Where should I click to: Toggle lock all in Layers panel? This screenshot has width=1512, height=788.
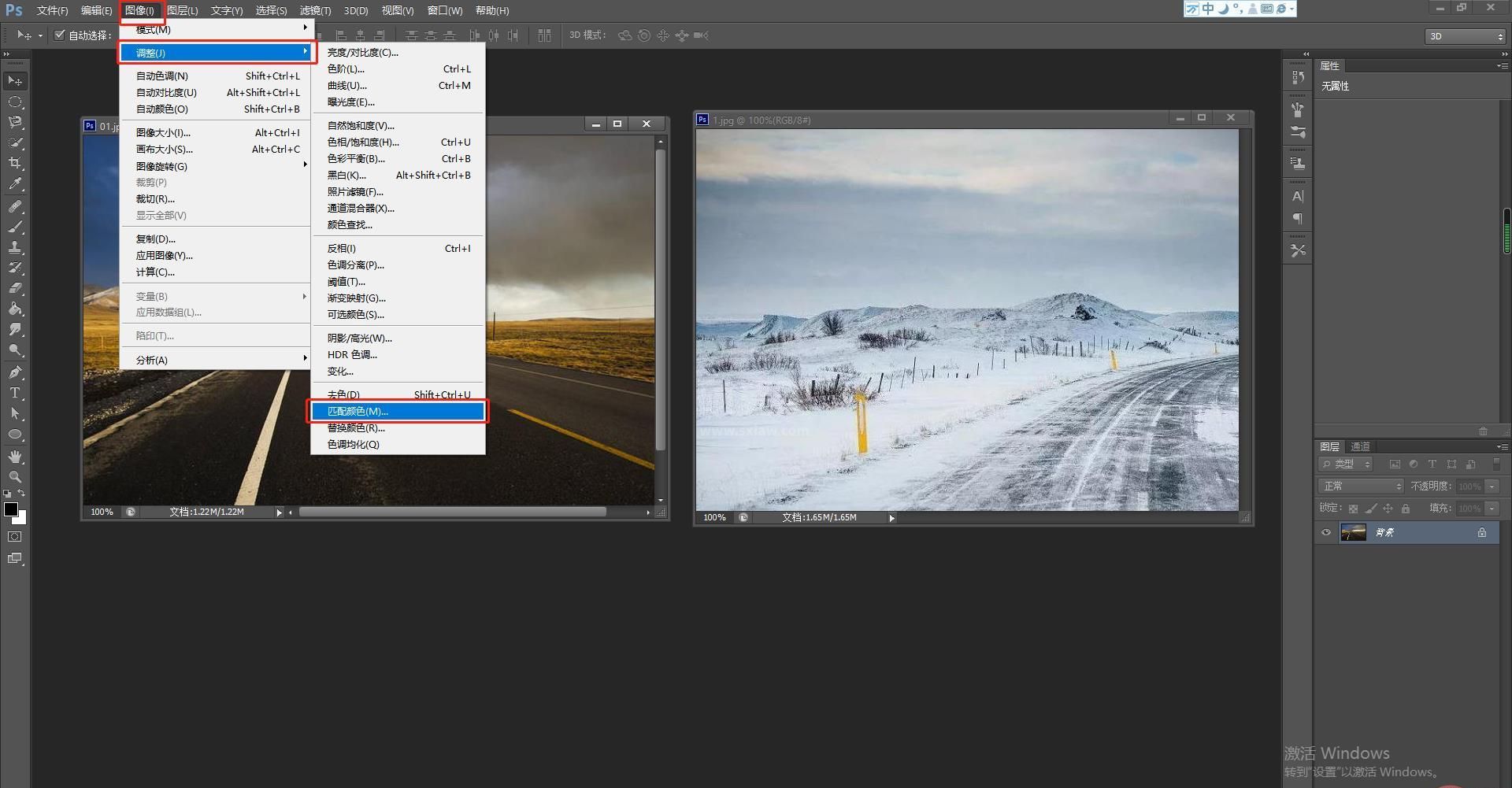(1406, 509)
